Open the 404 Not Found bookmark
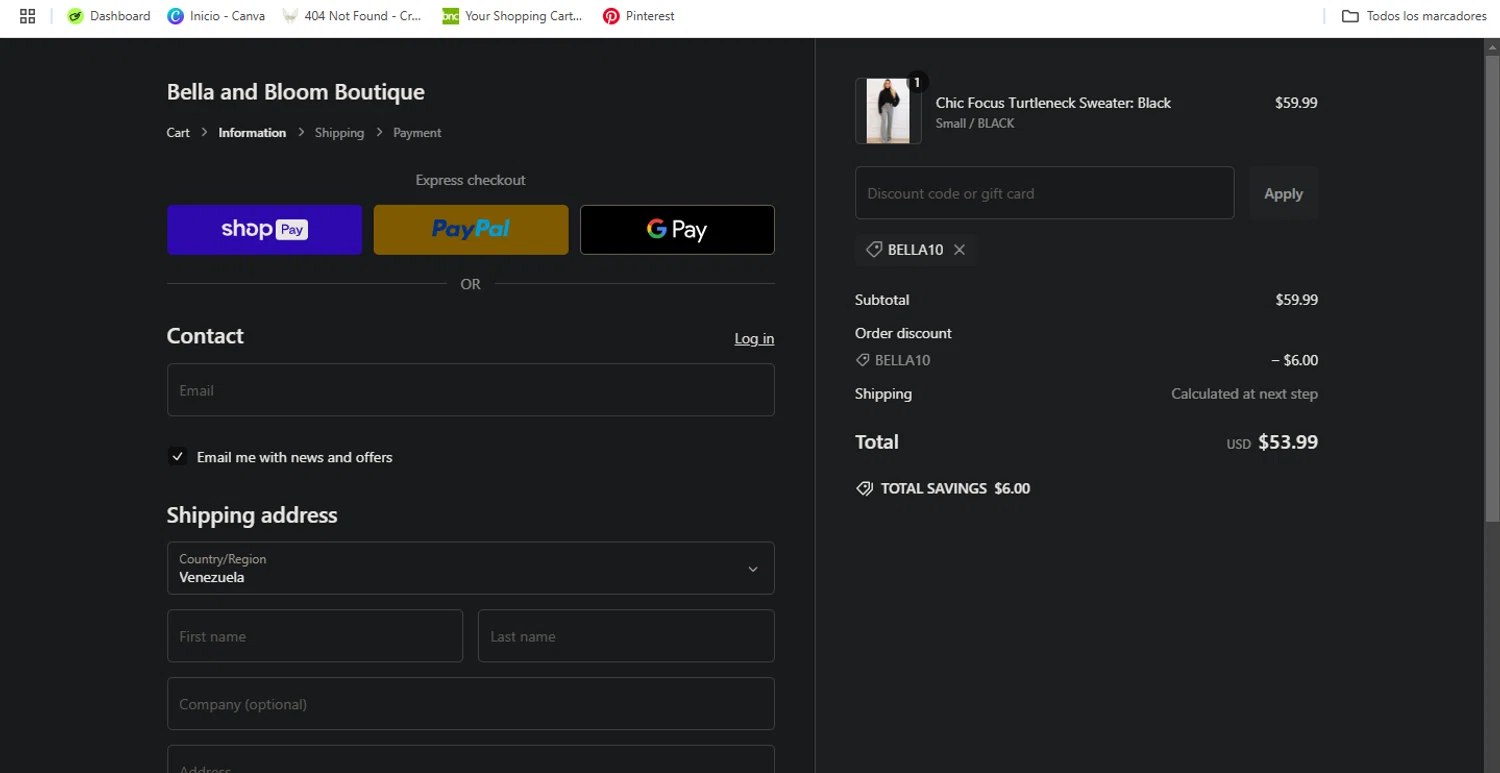The width and height of the screenshot is (1500, 773). [352, 16]
